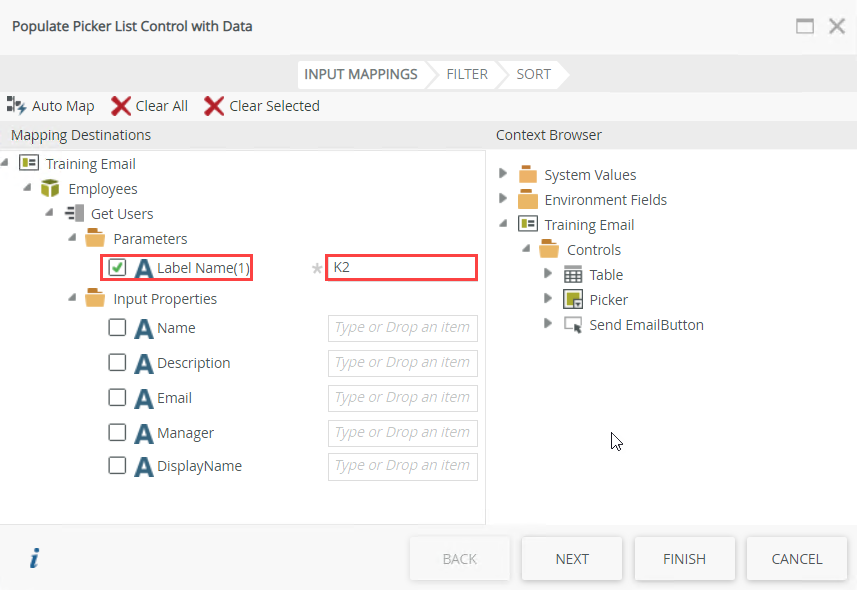Screen dimensions: 857x590
Task: Switch to the FILTER tab
Action: (x=466, y=73)
